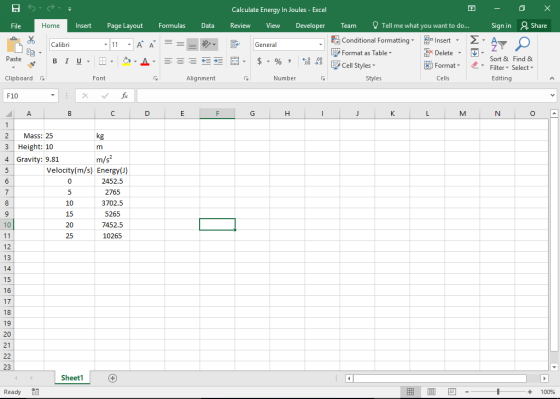The width and height of the screenshot is (560, 399).
Task: Add new sheet with plus icon
Action: (112, 378)
